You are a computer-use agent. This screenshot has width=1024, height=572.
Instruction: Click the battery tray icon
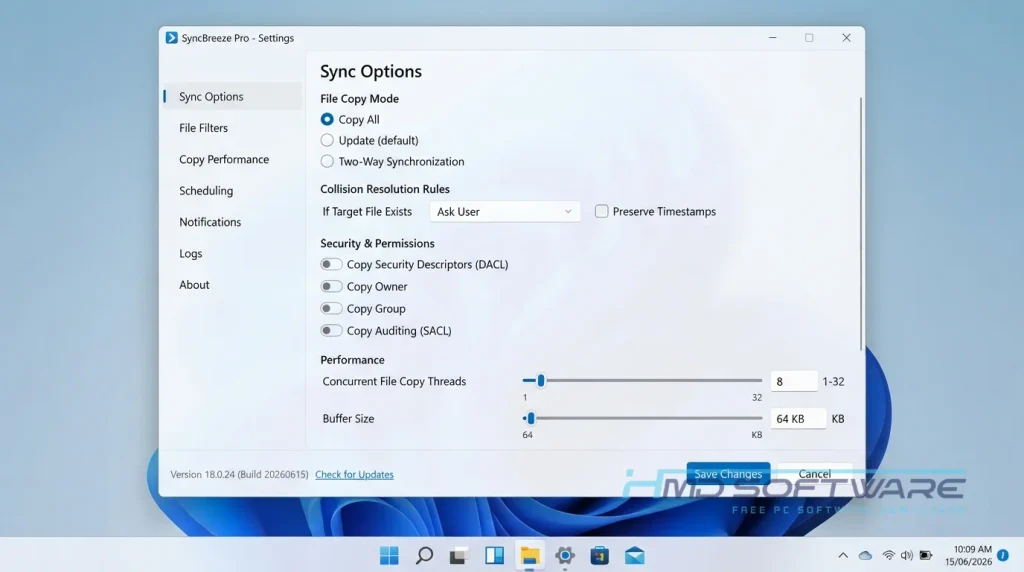coord(926,556)
